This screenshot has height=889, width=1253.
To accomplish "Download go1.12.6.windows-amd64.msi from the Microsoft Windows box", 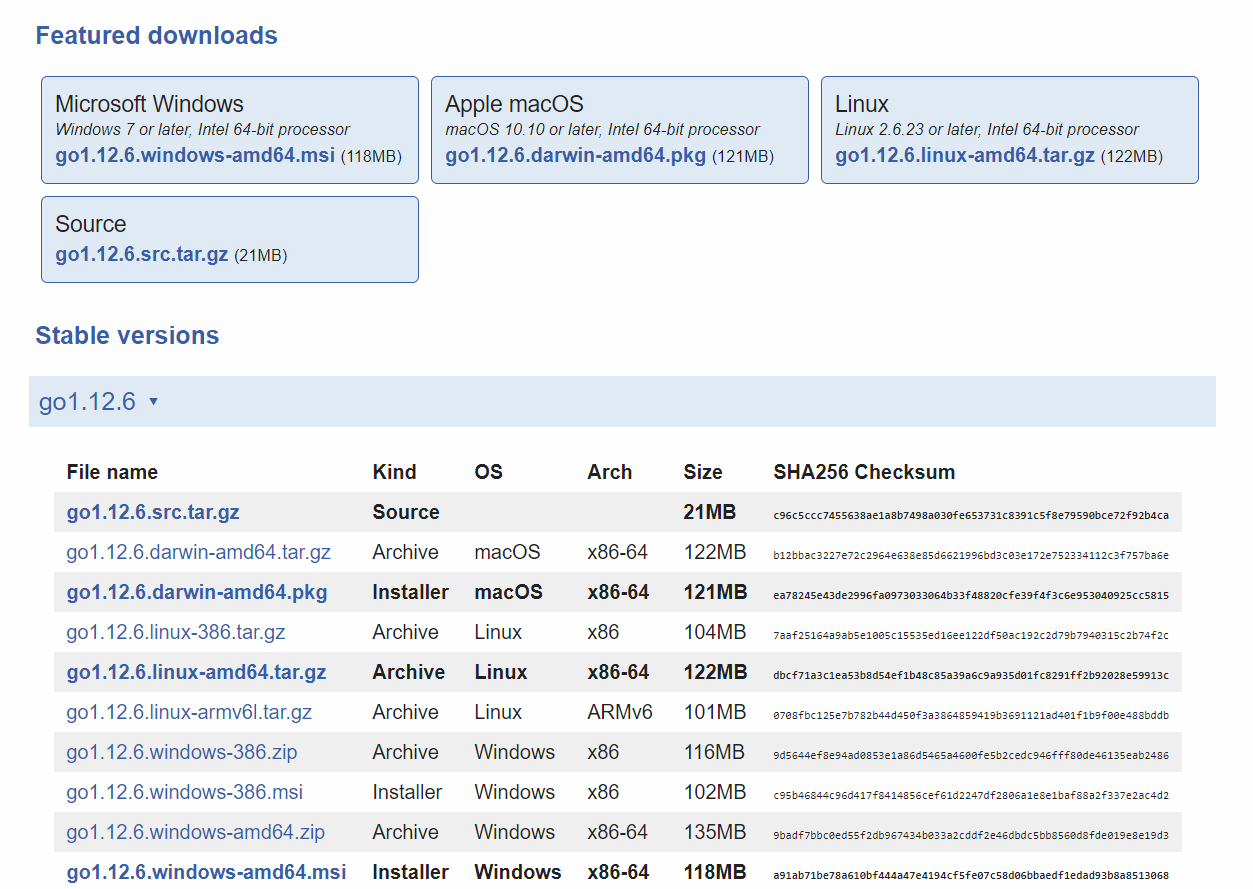I will click(195, 156).
